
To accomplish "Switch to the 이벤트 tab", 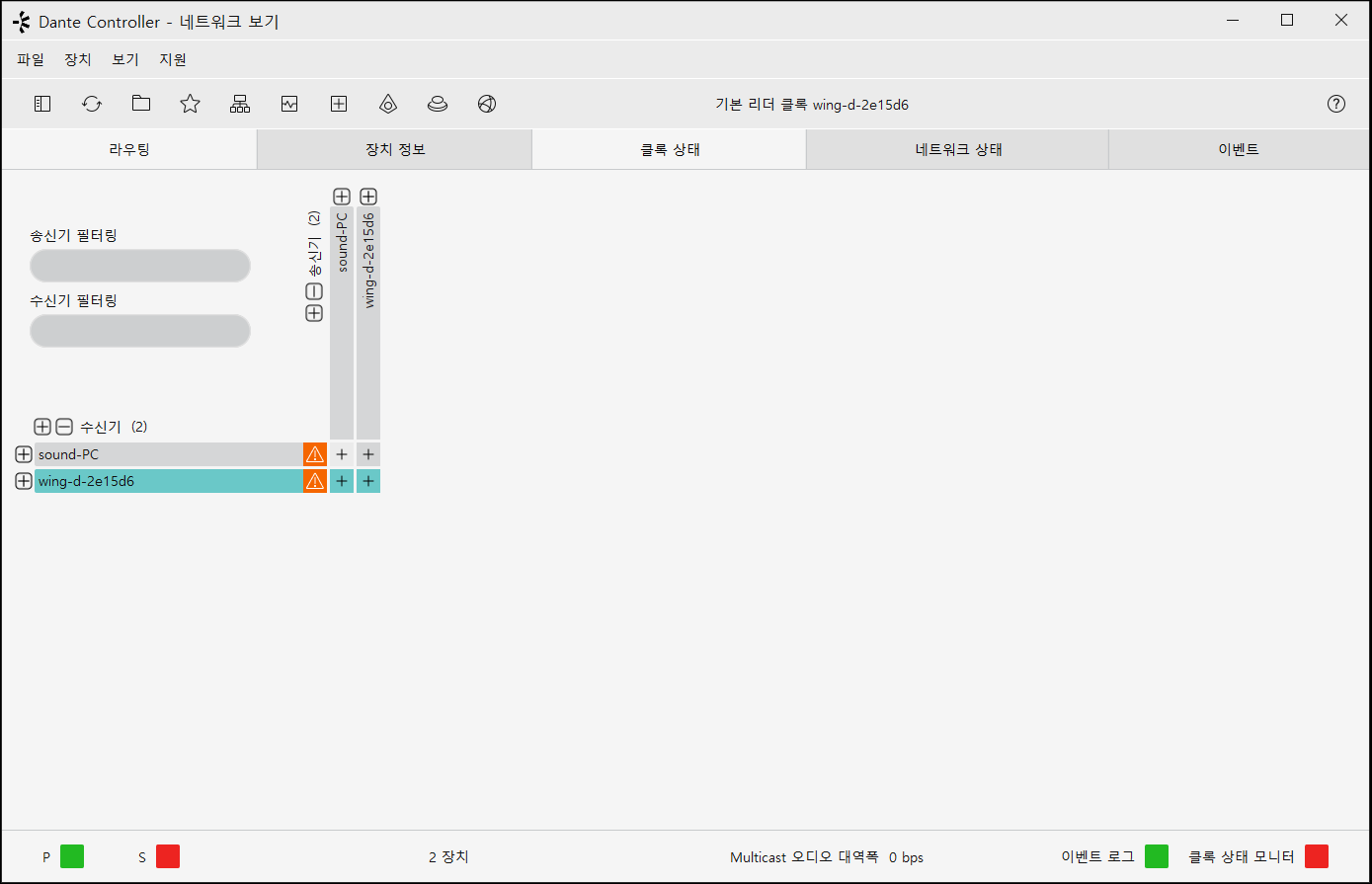I will tap(1239, 150).
